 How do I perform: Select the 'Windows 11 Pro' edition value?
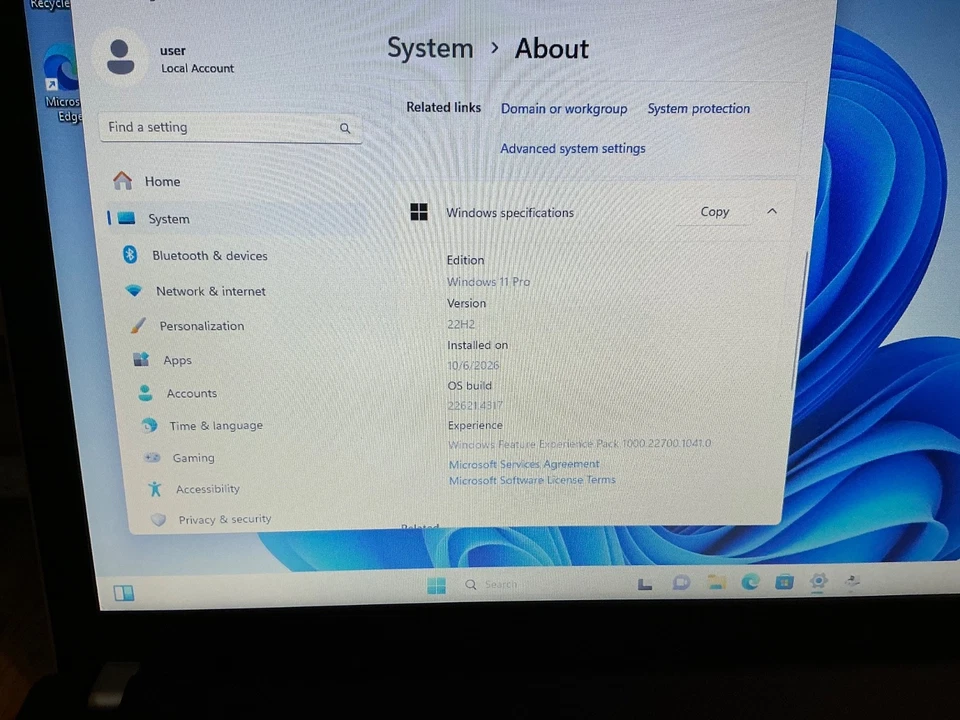[488, 282]
